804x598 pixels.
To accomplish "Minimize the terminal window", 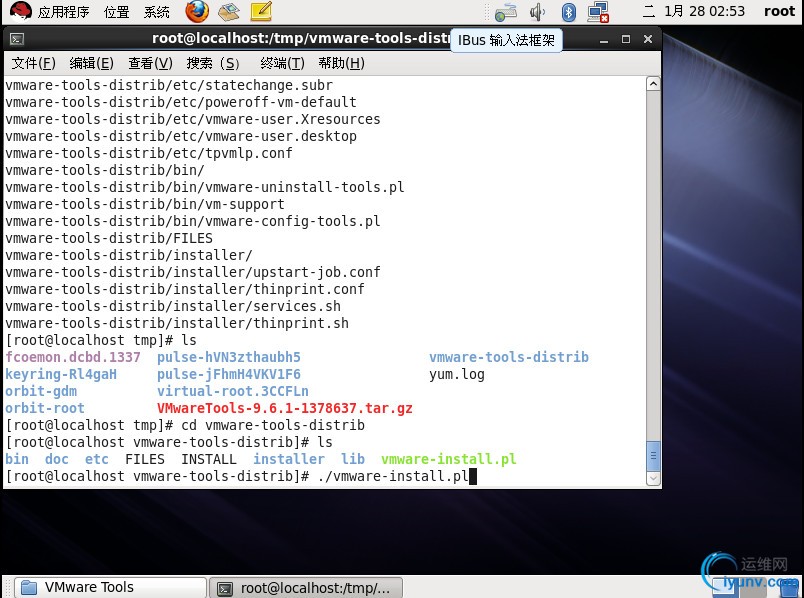I will 604,39.
